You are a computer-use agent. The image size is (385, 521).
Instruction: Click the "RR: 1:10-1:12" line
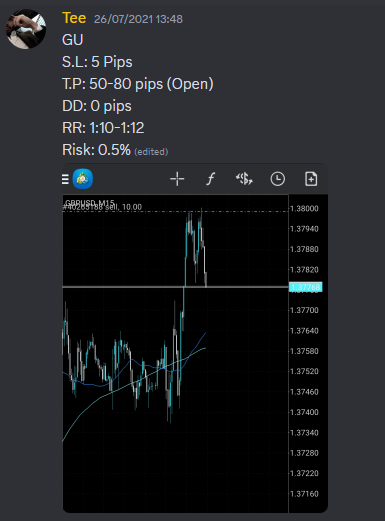[x=103, y=128]
